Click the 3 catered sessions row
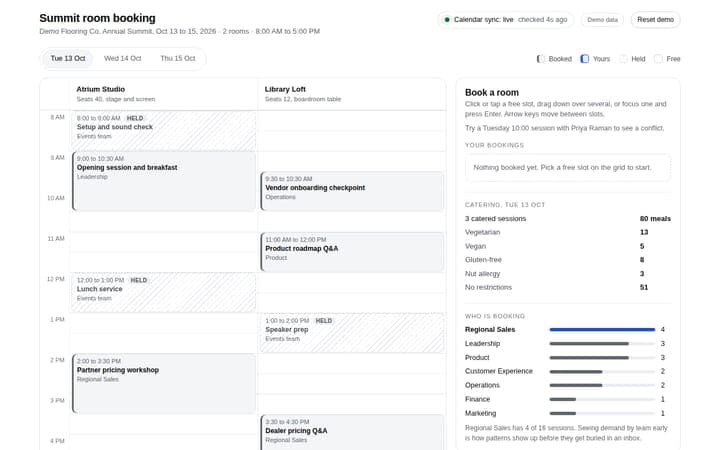Screen dimensions: 720x450 [568, 219]
